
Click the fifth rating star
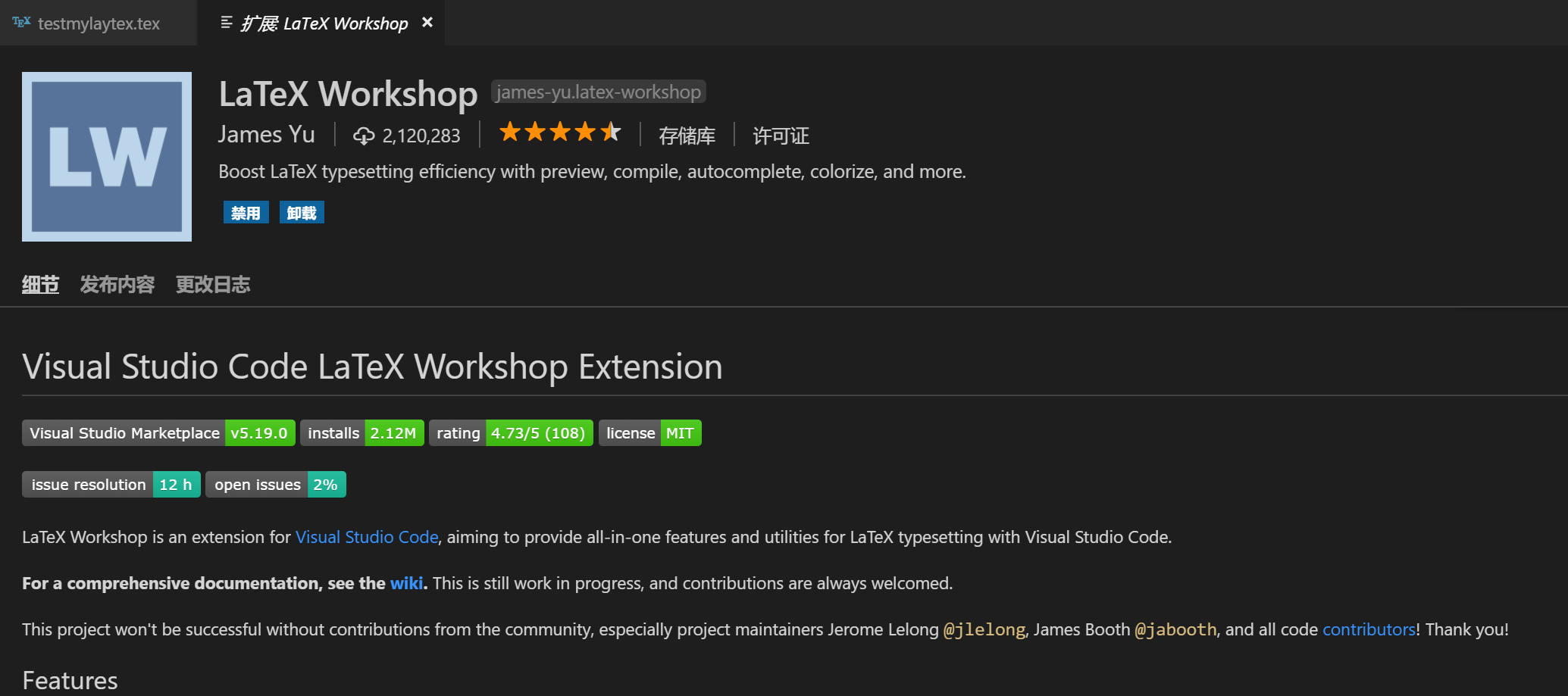pyautogui.click(x=611, y=132)
